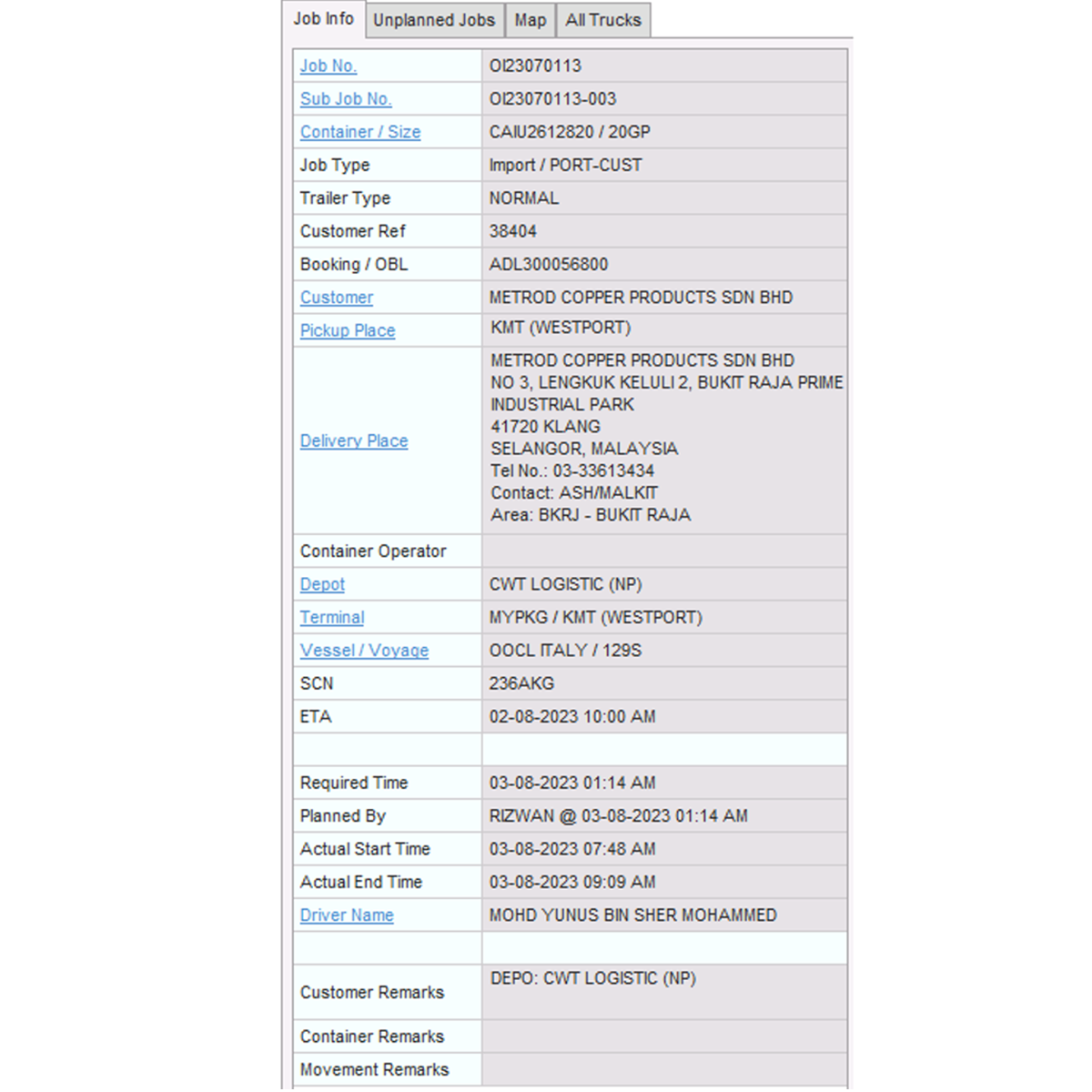Click the Movement Remarks label

[375, 1070]
